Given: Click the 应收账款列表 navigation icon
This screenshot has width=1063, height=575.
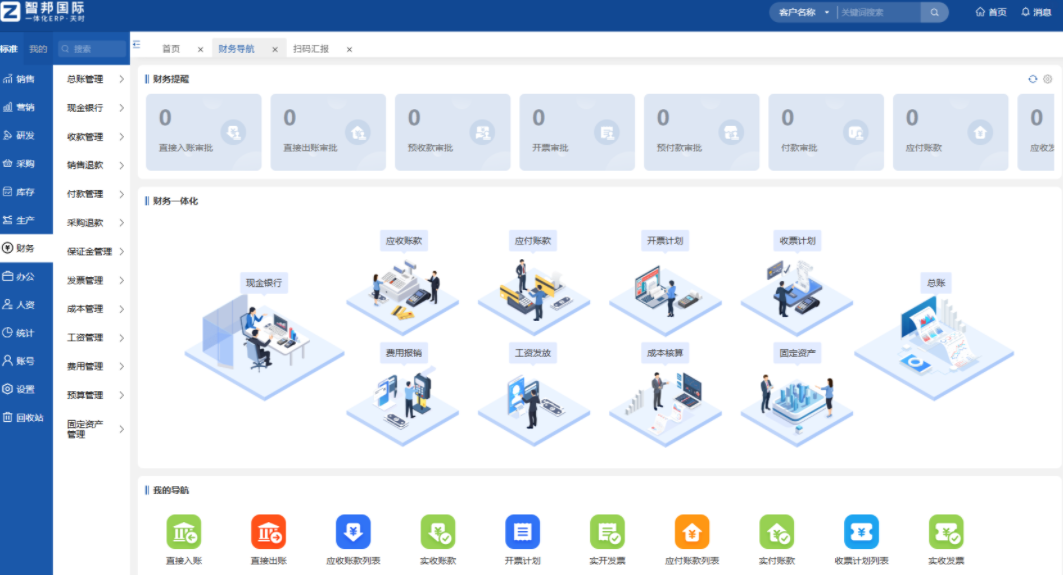Looking at the screenshot, I should pyautogui.click(x=353, y=532).
